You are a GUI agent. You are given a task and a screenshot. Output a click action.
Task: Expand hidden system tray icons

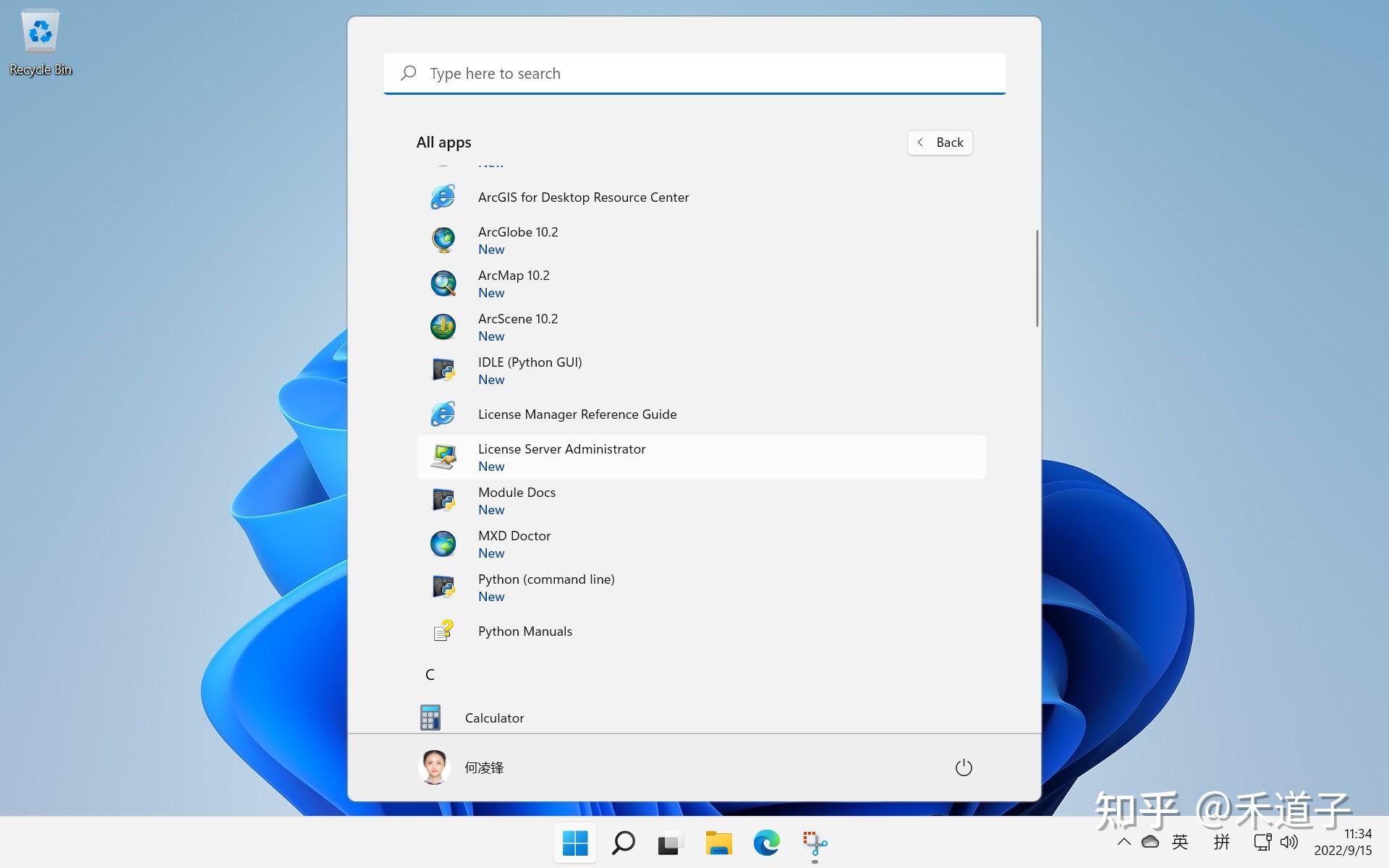click(1123, 842)
